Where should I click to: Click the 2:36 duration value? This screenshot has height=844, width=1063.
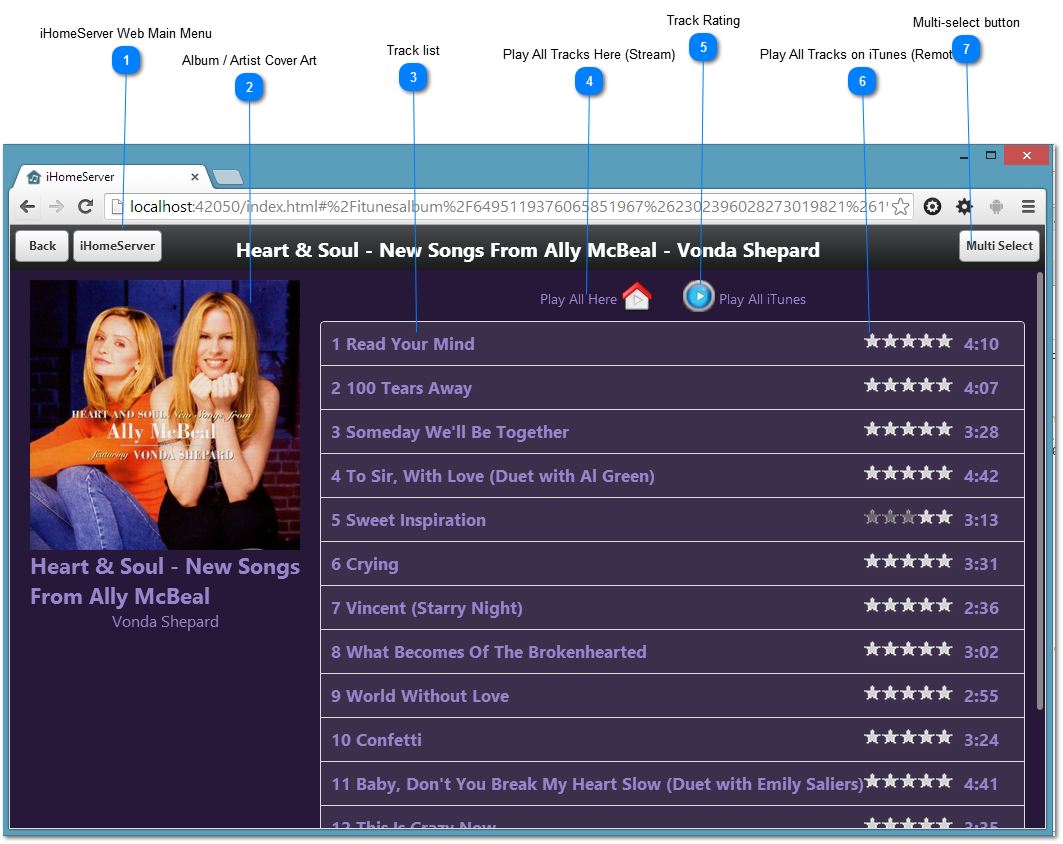click(x=981, y=608)
